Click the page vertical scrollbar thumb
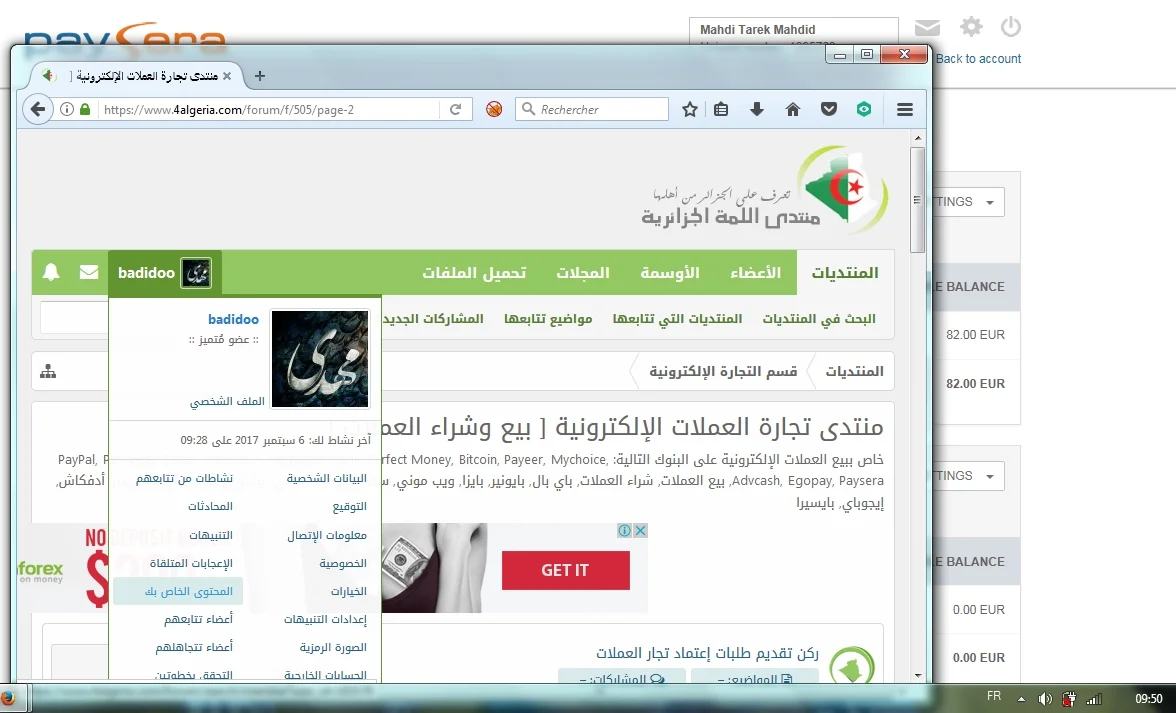Viewport: 1176px width, 713px height. click(x=917, y=200)
